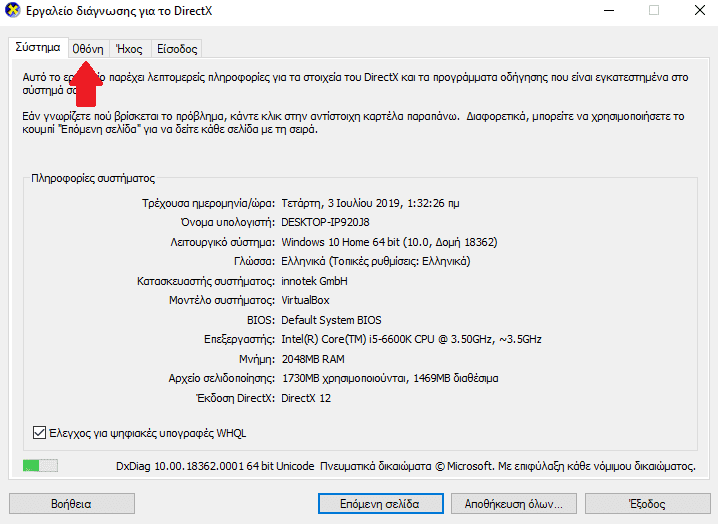Click the label Αρχείο σελιδοποίησης:
Image resolution: width=718 pixels, height=524 pixels.
pos(222,378)
